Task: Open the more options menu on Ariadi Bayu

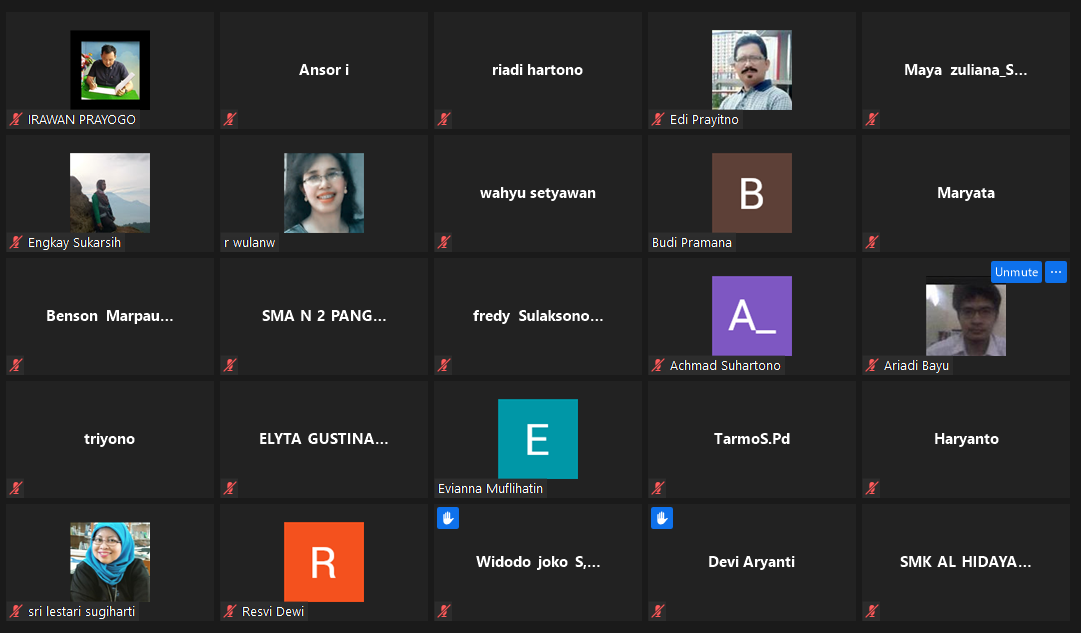Action: (x=1055, y=272)
